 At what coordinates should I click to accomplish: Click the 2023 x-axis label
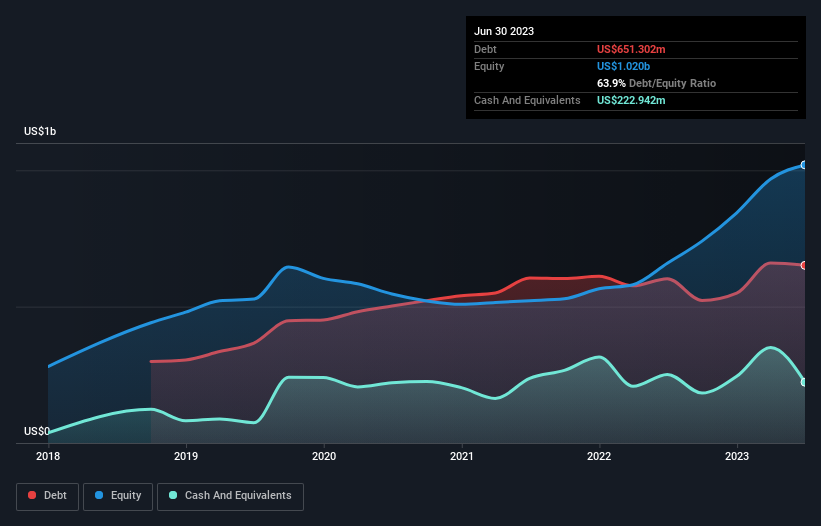[x=737, y=456]
